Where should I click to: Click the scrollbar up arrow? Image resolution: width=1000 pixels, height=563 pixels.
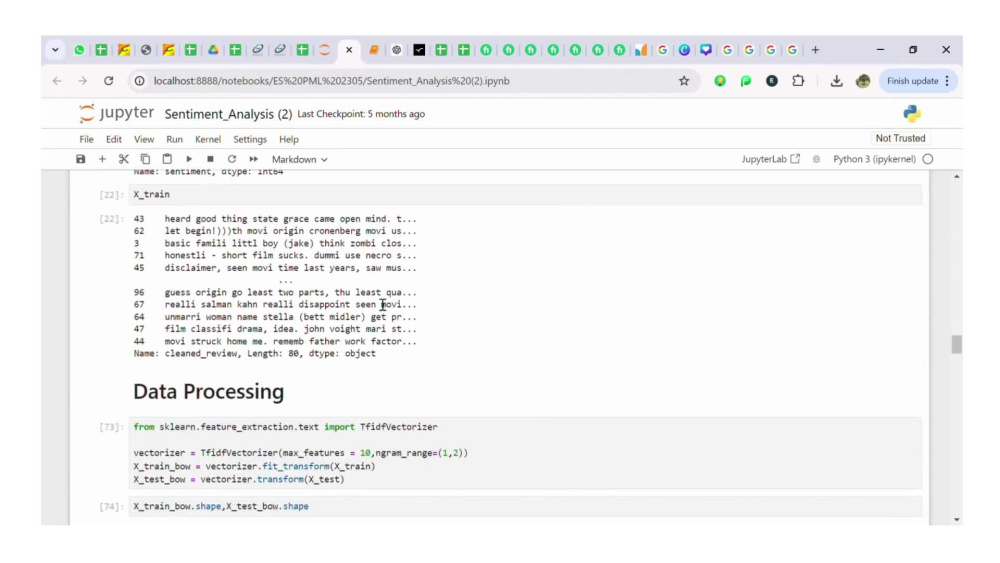click(957, 176)
